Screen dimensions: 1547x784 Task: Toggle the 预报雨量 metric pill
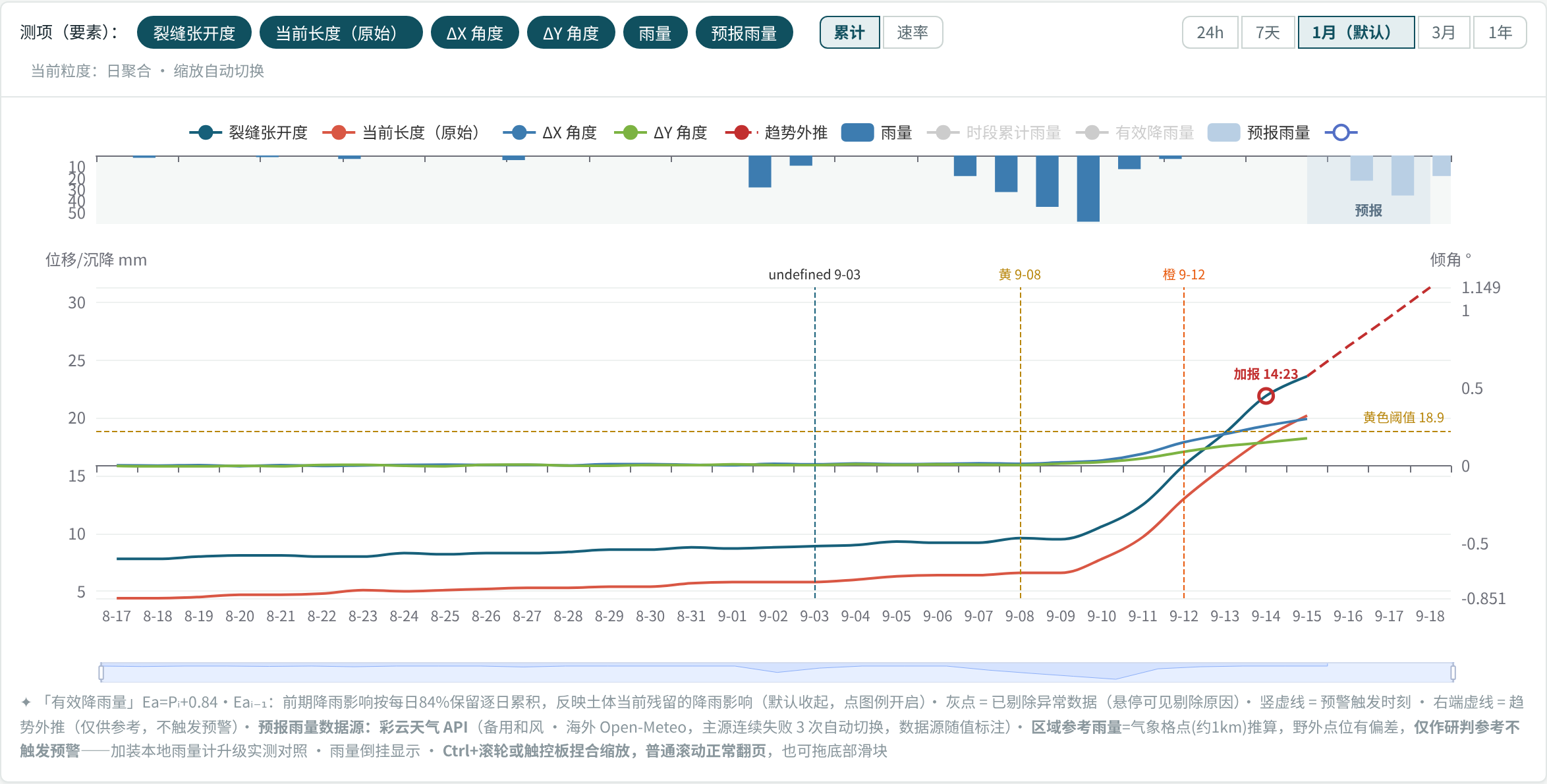coord(744,33)
